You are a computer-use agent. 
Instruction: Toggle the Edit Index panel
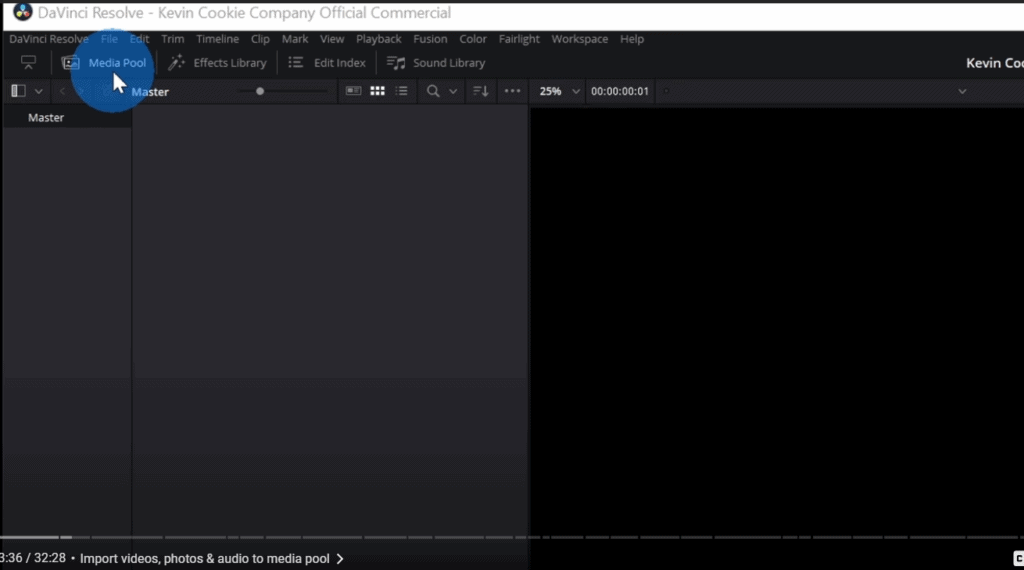327,63
